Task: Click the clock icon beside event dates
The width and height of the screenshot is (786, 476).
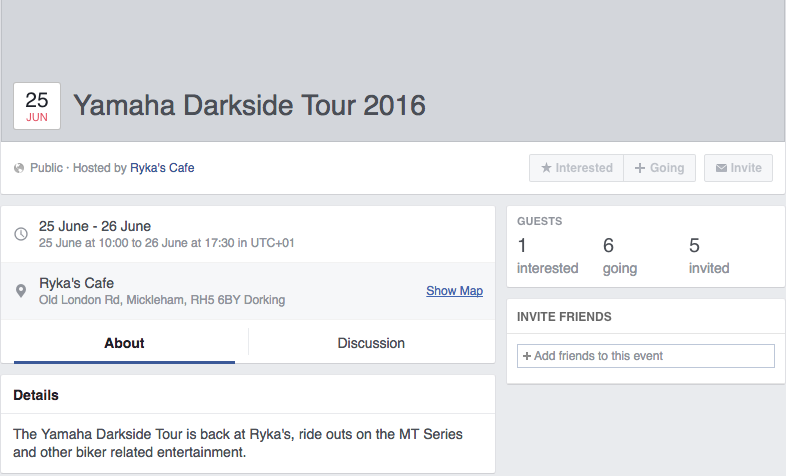Action: [21, 234]
